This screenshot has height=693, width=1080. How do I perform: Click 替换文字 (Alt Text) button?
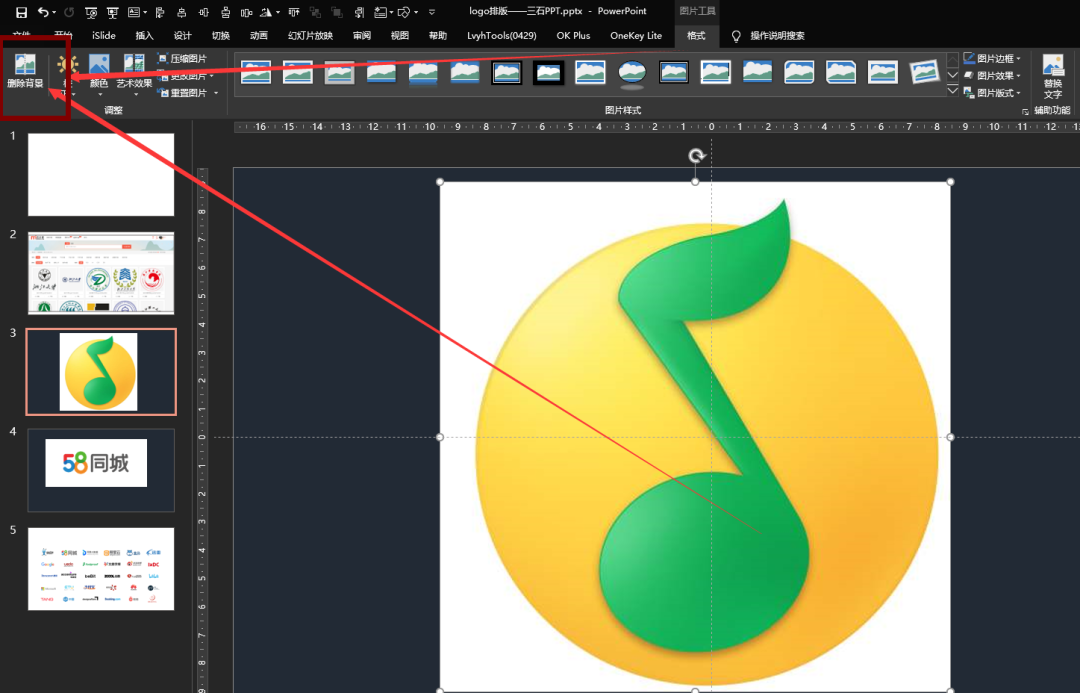tap(1052, 77)
